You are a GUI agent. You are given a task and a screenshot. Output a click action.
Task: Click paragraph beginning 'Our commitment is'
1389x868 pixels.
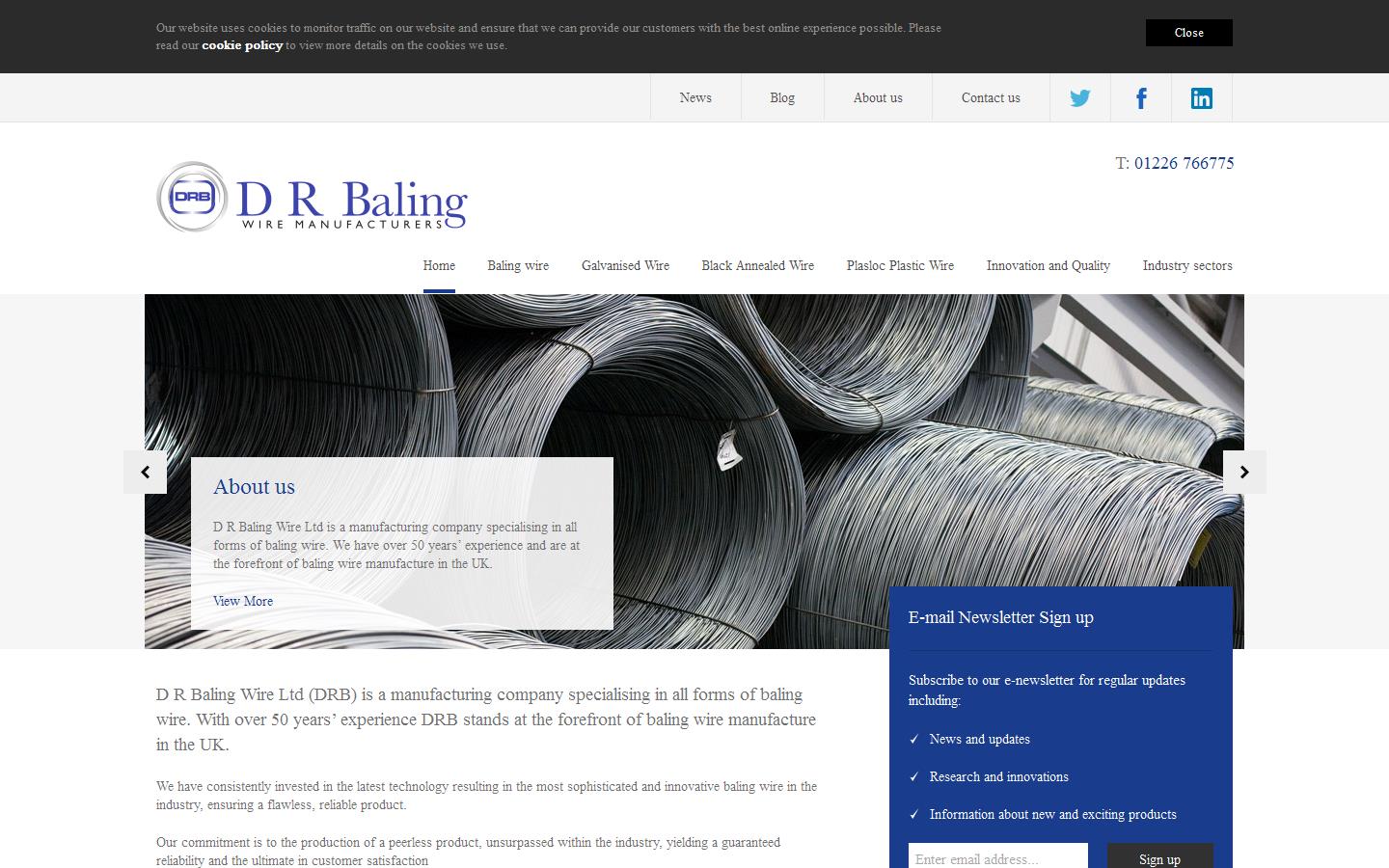[468, 851]
